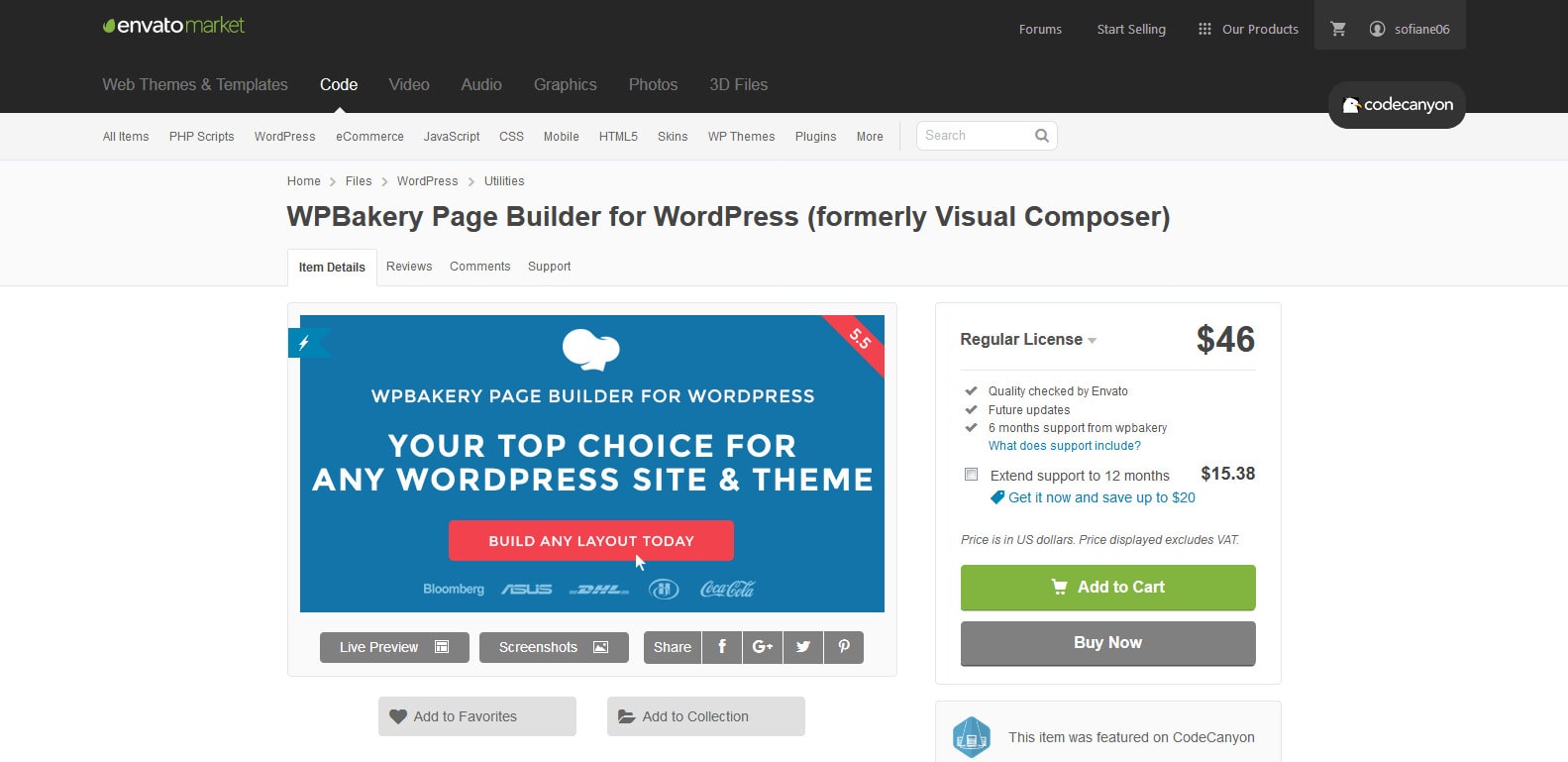Open the Skins category
The height and width of the screenshot is (762, 1568).
click(673, 137)
